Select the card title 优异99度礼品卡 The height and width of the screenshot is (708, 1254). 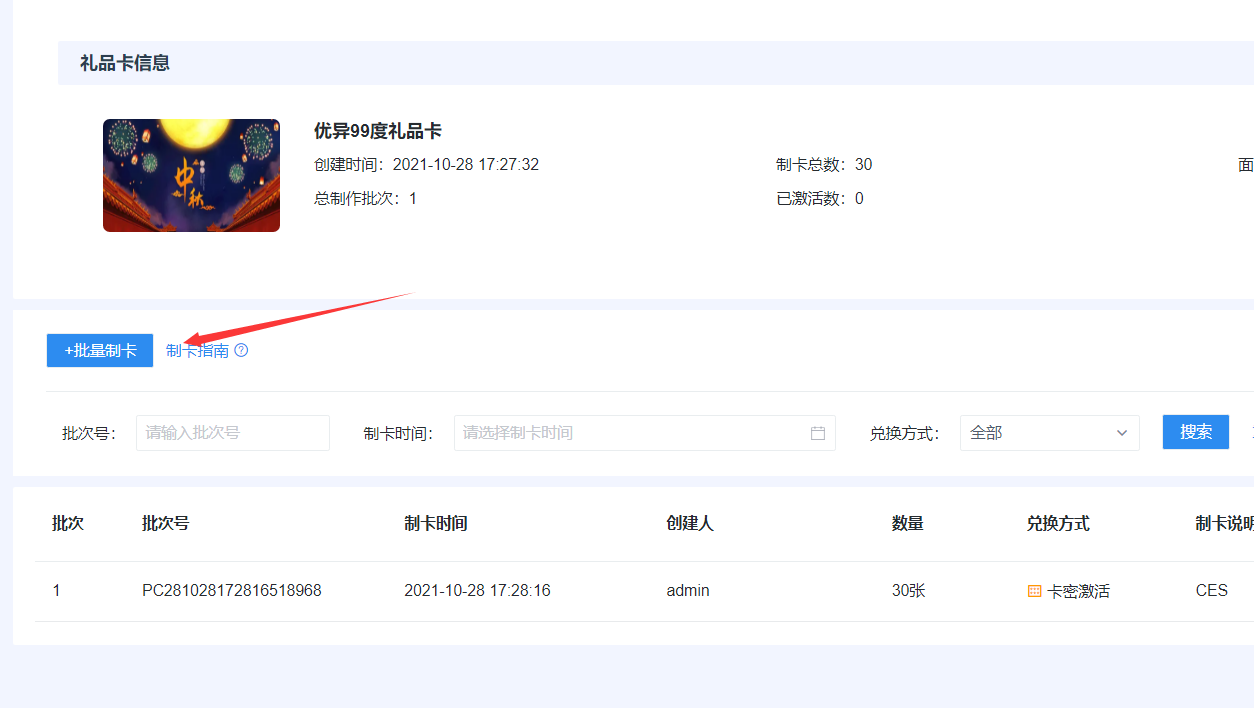pos(378,131)
